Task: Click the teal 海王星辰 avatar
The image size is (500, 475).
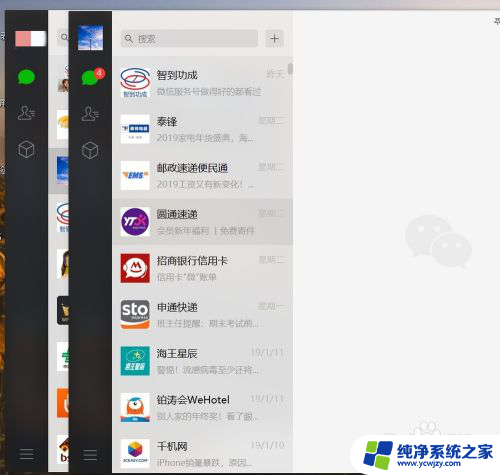Action: coord(135,361)
